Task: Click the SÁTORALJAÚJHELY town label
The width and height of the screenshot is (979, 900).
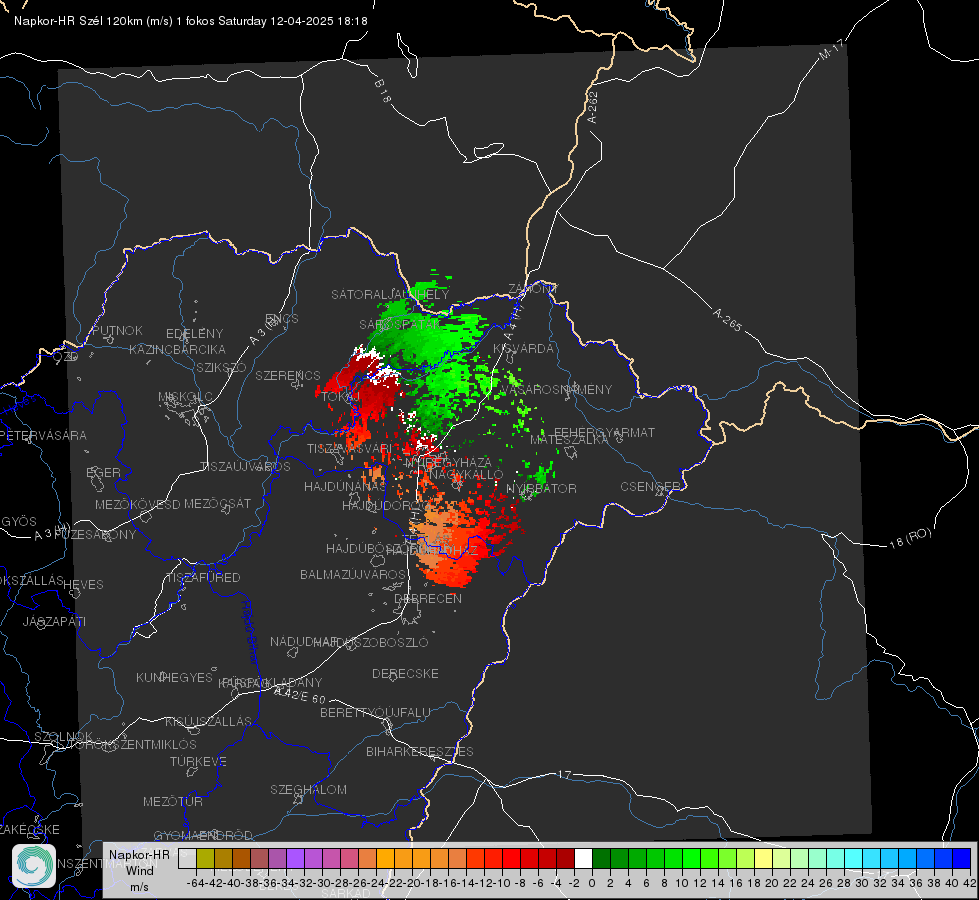Action: pyautogui.click(x=390, y=294)
